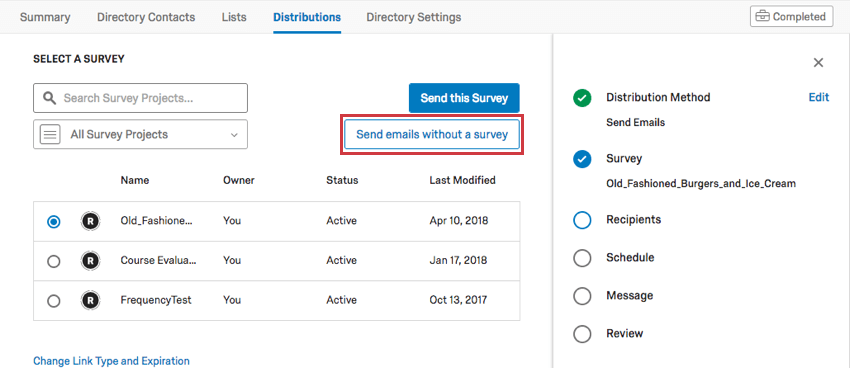The height and width of the screenshot is (368, 850).
Task: Open the Lists tab
Action: point(234,17)
